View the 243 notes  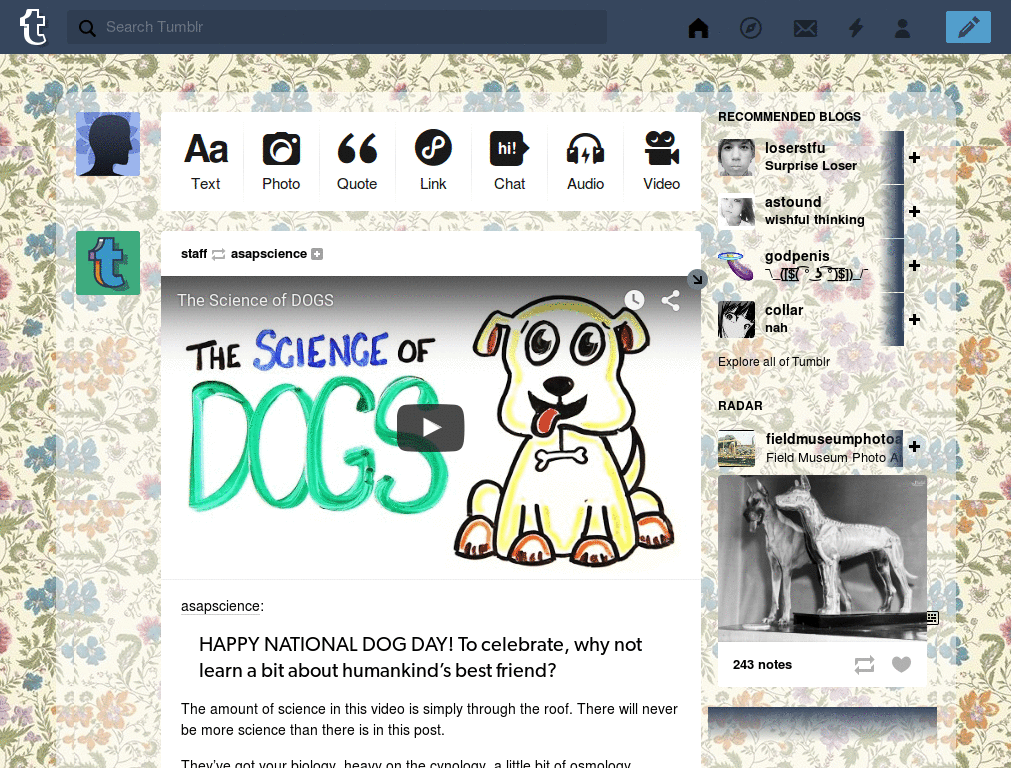[762, 665]
